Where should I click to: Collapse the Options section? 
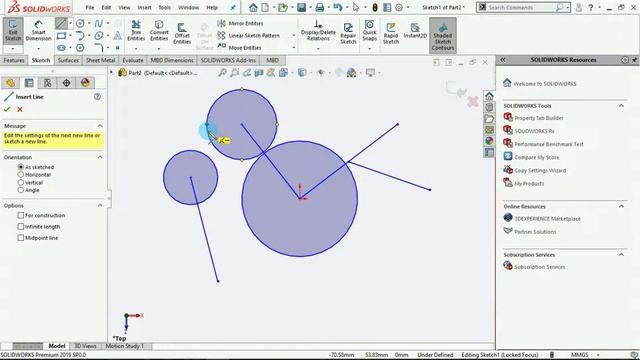click(x=100, y=205)
